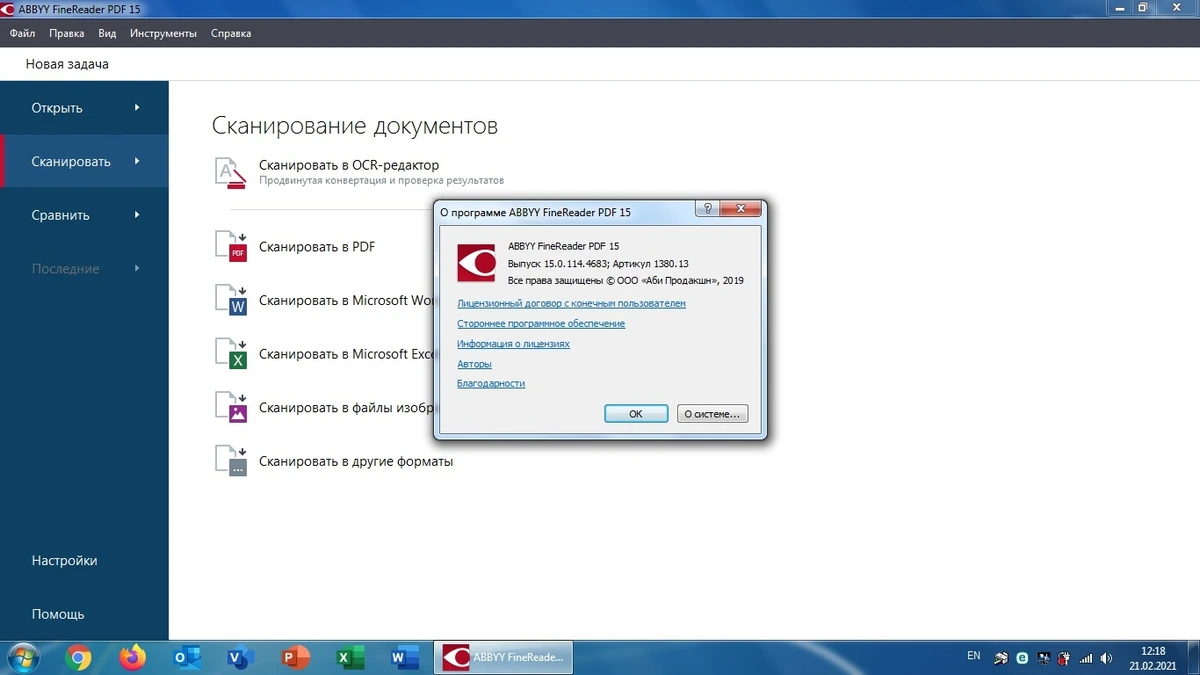Open Visio from the taskbar
This screenshot has height=675, width=1200.
point(240,657)
